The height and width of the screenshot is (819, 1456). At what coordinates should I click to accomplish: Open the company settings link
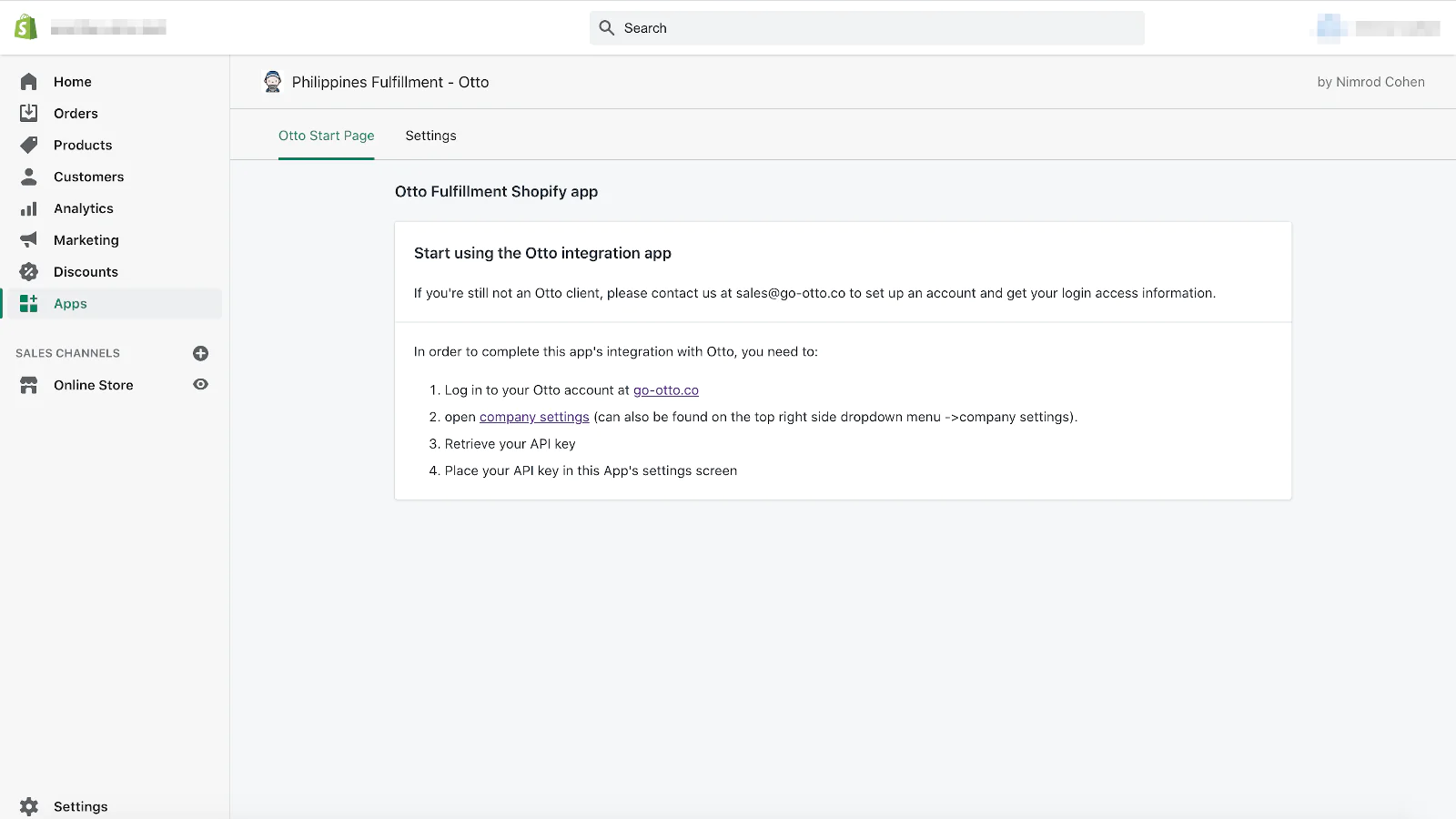pyautogui.click(x=534, y=417)
